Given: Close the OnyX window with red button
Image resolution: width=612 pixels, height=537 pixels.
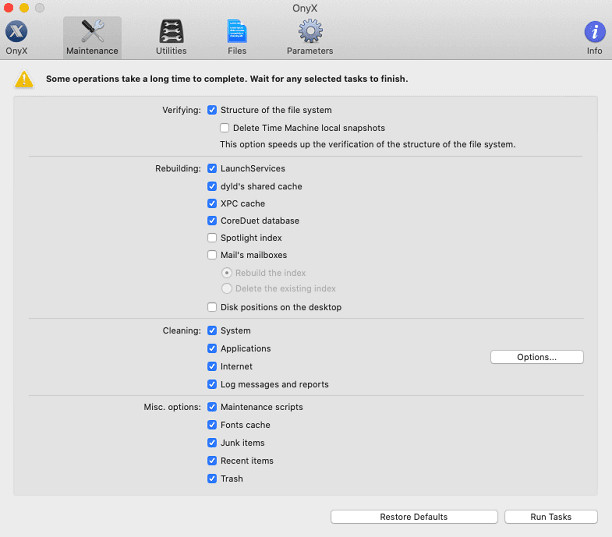Looking at the screenshot, I should pos(9,8).
